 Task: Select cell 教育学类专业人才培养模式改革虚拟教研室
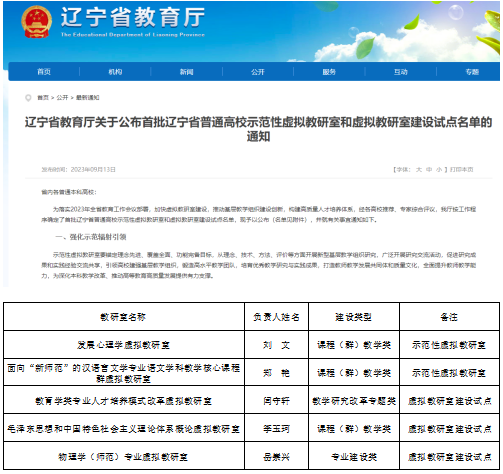(x=124, y=400)
